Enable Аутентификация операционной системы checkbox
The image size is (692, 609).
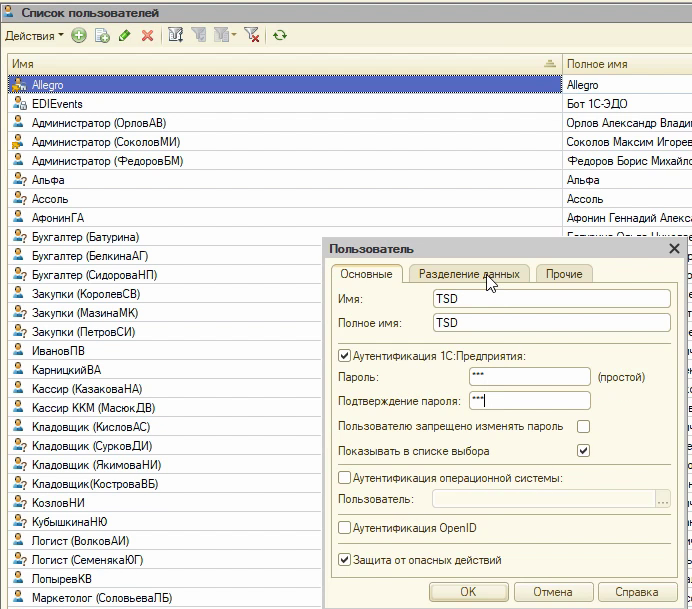(344, 477)
